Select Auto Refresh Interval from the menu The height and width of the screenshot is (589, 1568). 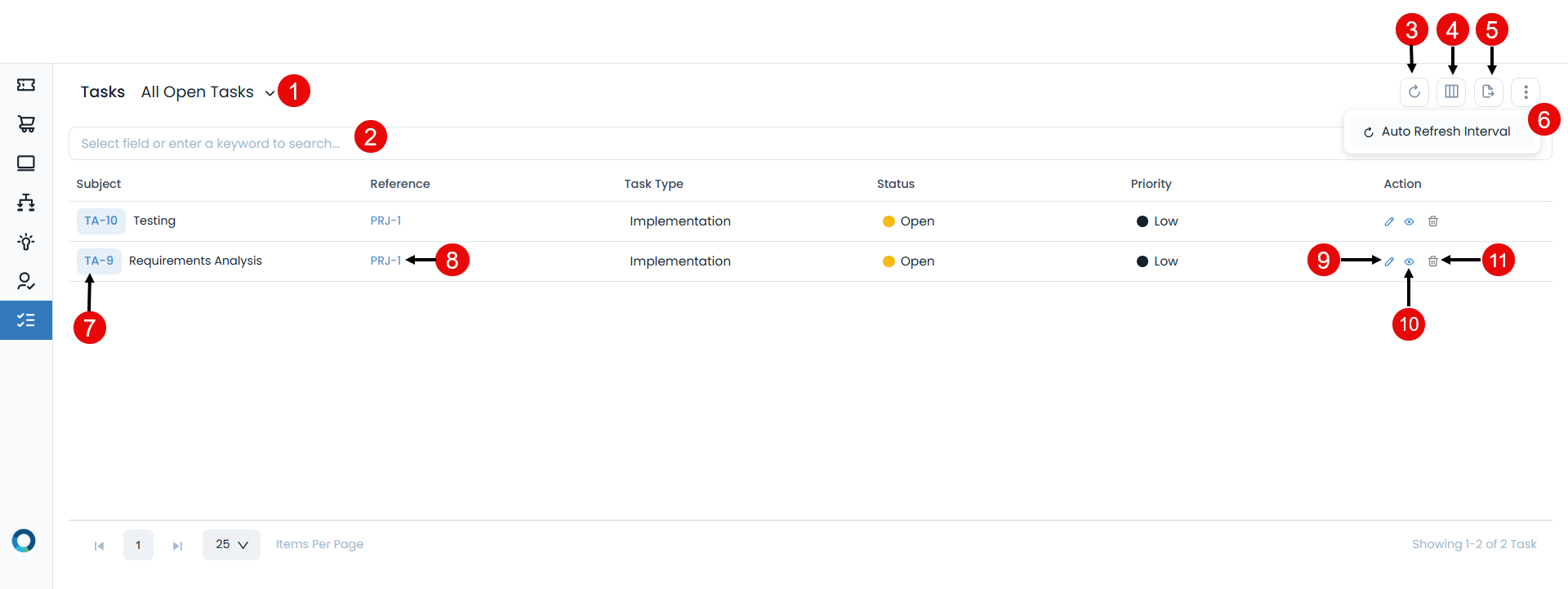tap(1445, 132)
